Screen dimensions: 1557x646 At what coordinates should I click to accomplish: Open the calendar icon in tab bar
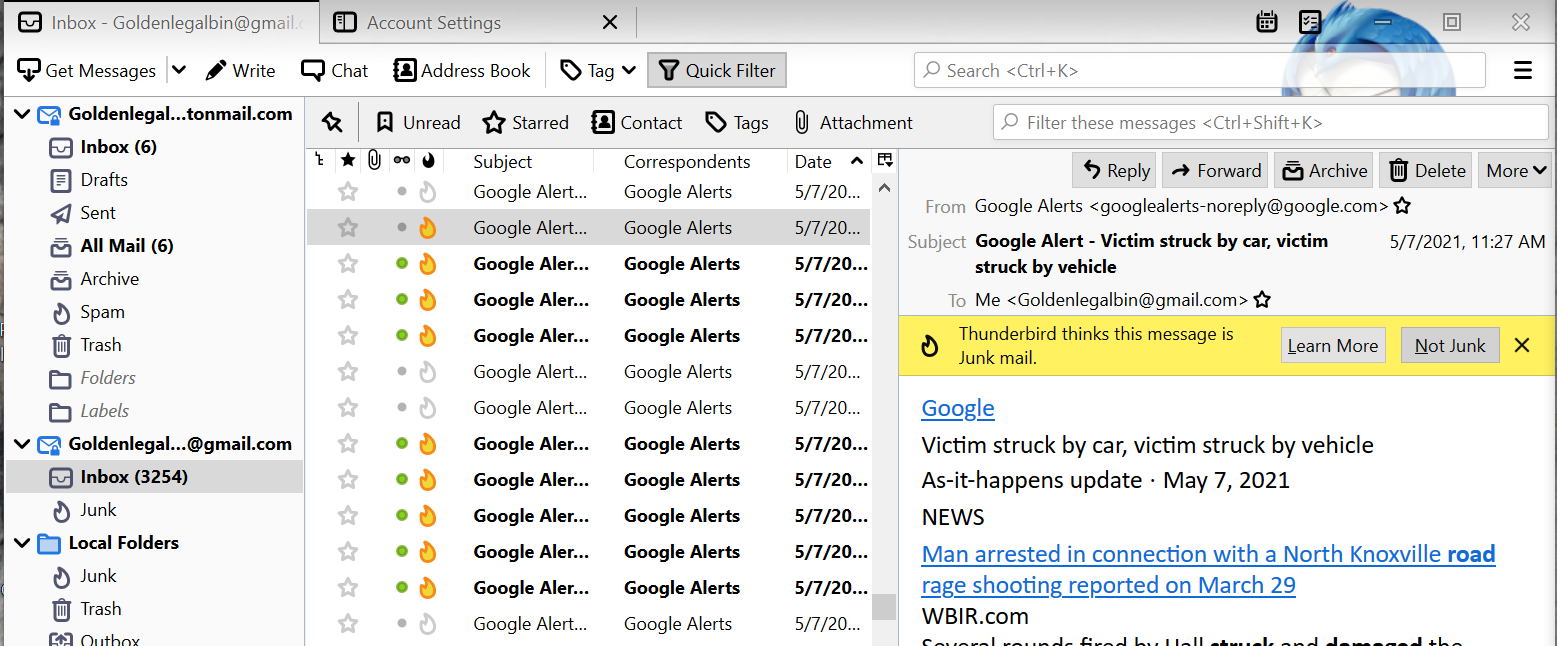click(1267, 22)
